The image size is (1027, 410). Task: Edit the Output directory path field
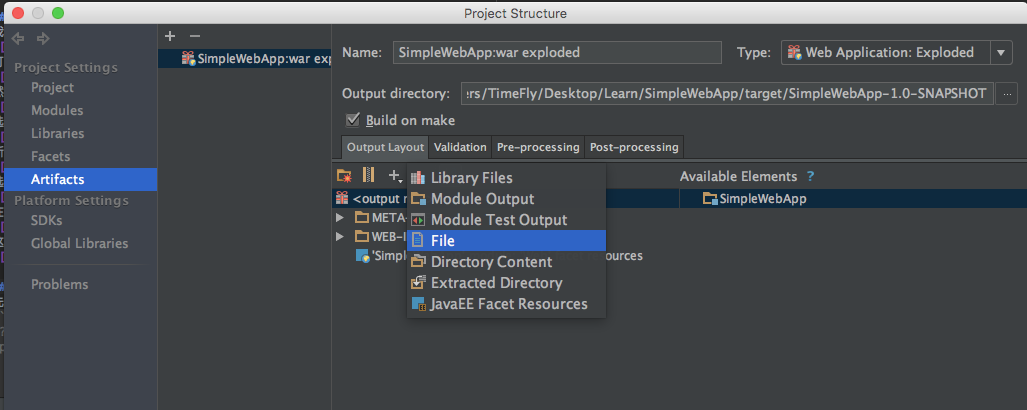727,94
